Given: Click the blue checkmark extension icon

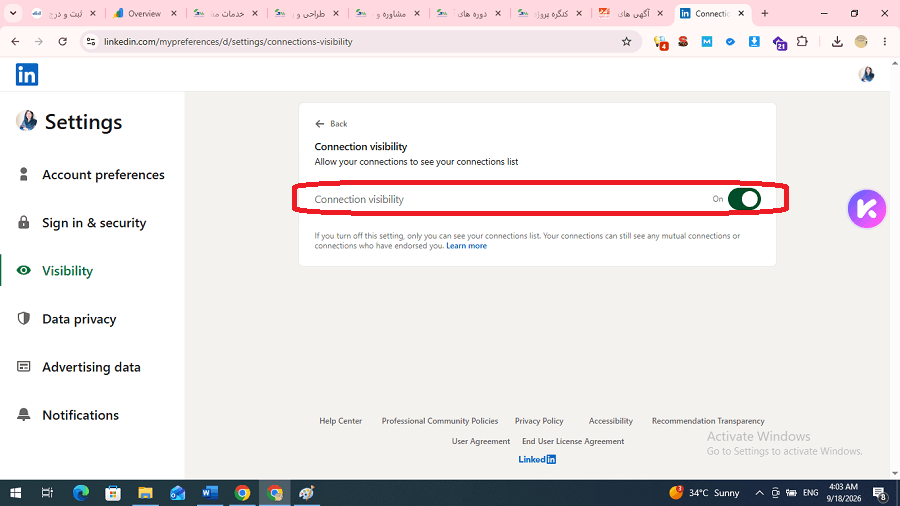Looking at the screenshot, I should pyautogui.click(x=730, y=41).
